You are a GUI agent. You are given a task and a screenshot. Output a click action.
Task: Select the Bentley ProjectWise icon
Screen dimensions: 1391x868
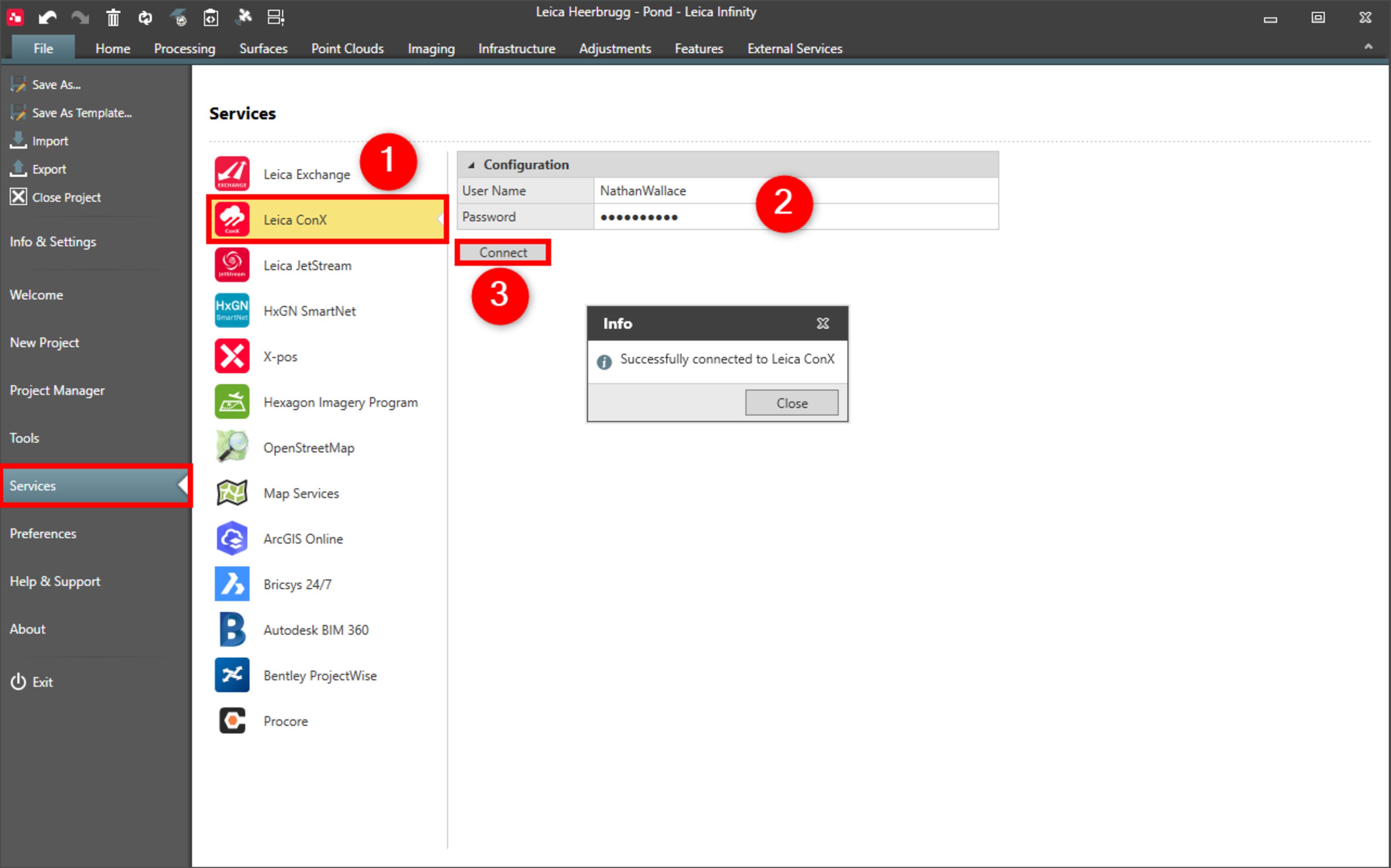tap(232, 675)
